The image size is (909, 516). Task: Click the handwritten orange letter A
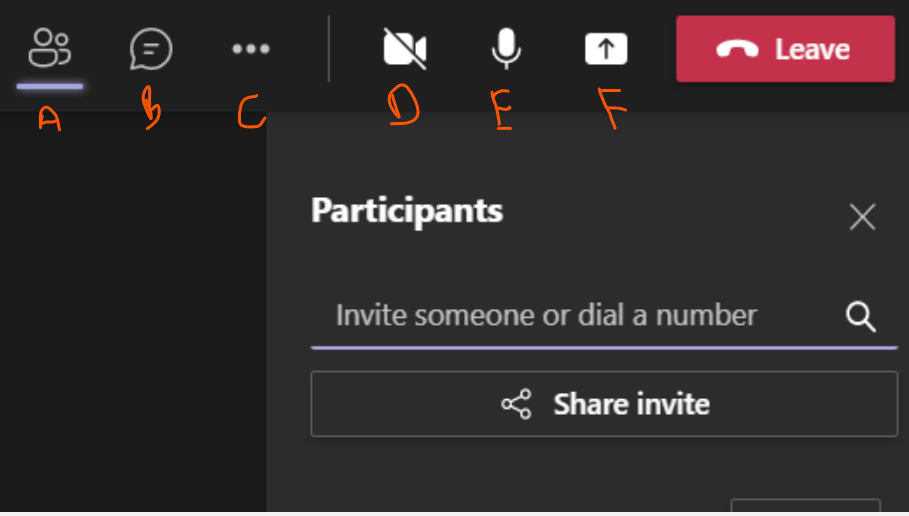(50, 119)
